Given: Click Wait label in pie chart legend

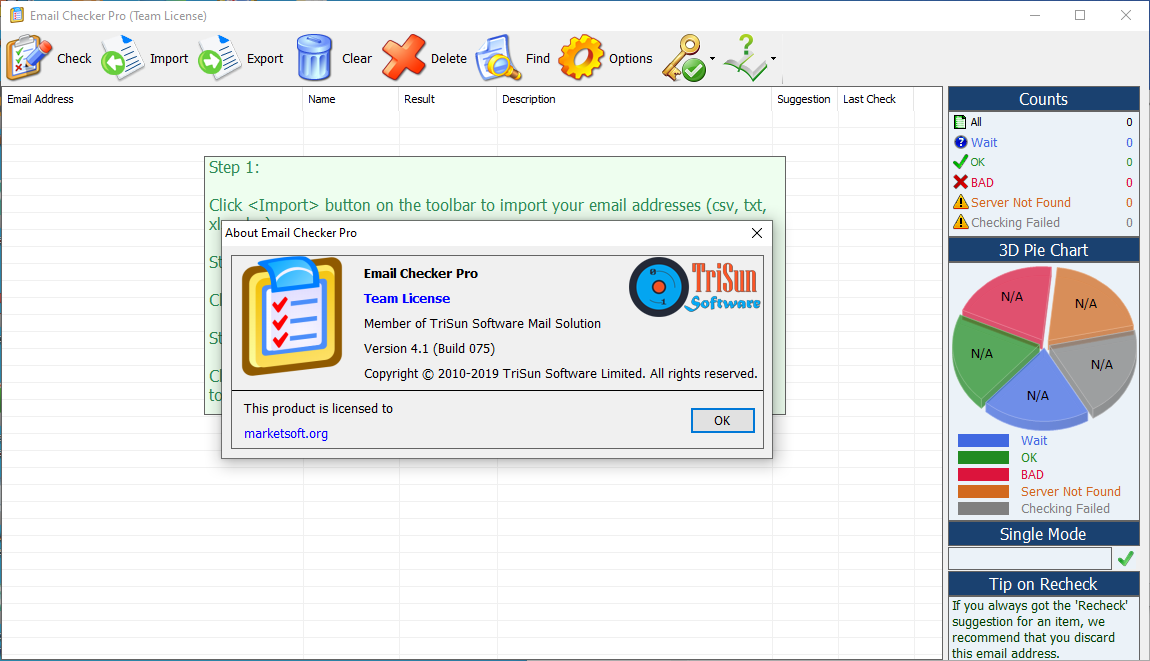Looking at the screenshot, I should (1034, 440).
